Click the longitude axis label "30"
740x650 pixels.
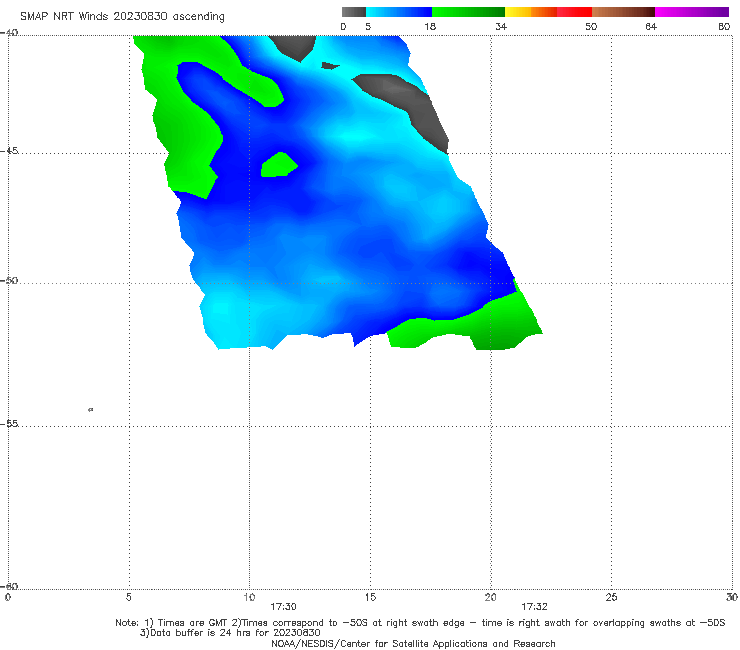732,597
